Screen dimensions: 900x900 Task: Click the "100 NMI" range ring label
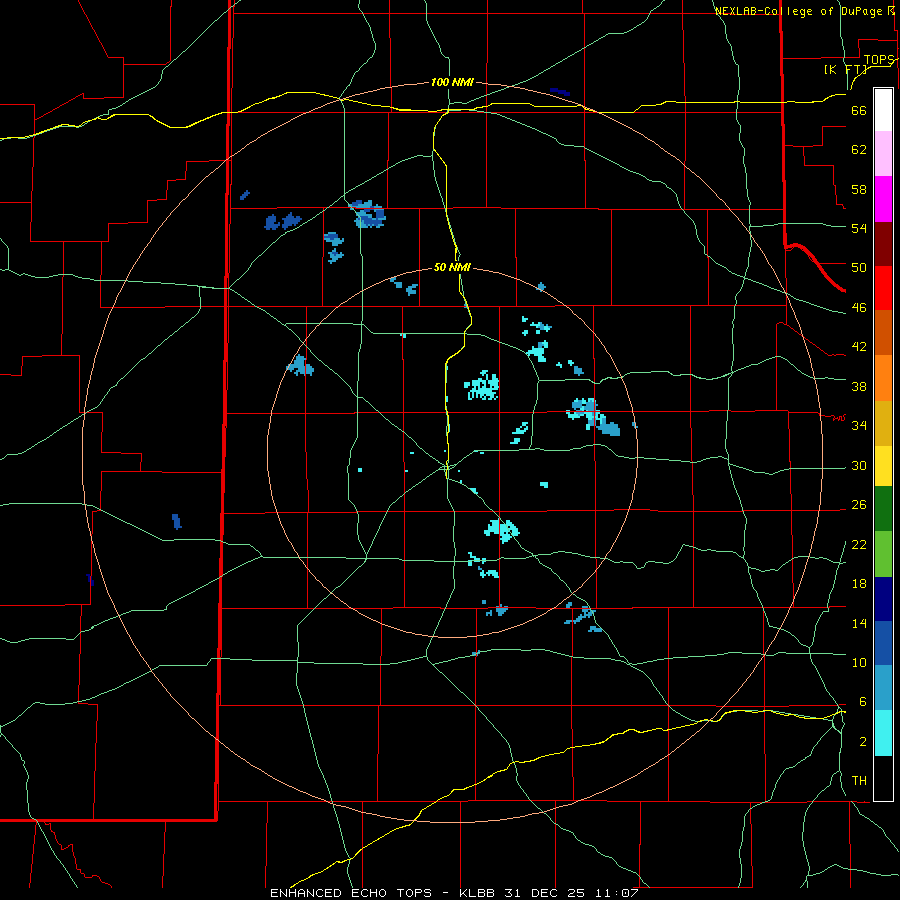(452, 82)
